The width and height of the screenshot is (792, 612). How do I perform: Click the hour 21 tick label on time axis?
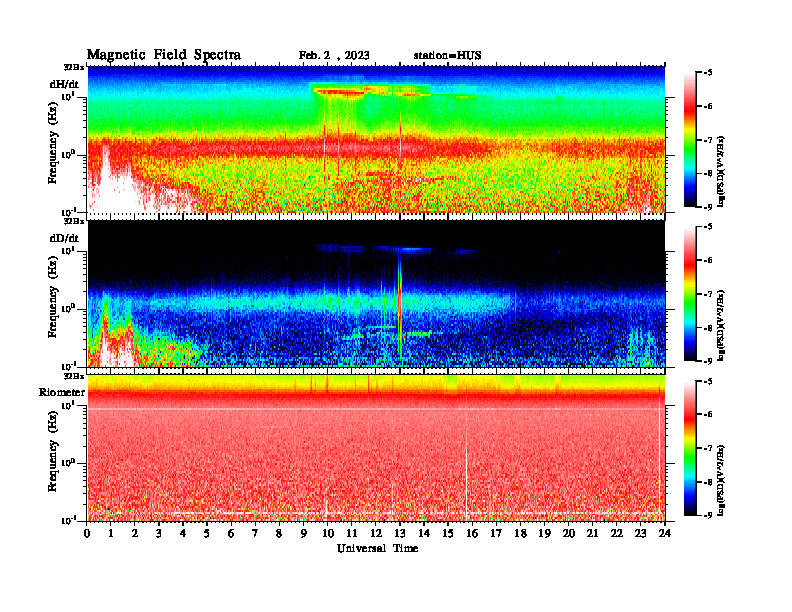click(592, 534)
